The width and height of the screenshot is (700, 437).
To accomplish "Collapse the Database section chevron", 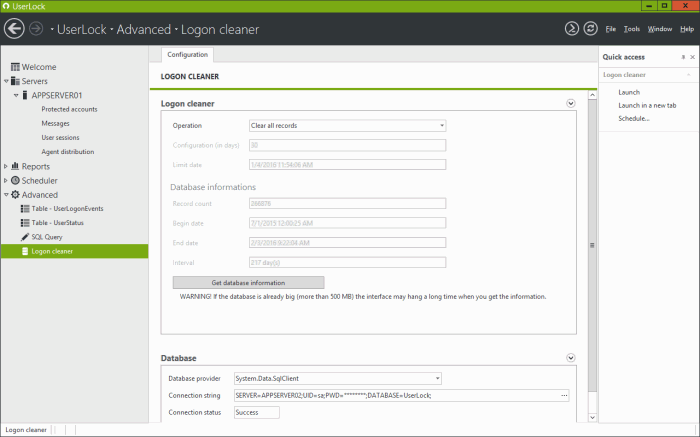I will click(571, 358).
